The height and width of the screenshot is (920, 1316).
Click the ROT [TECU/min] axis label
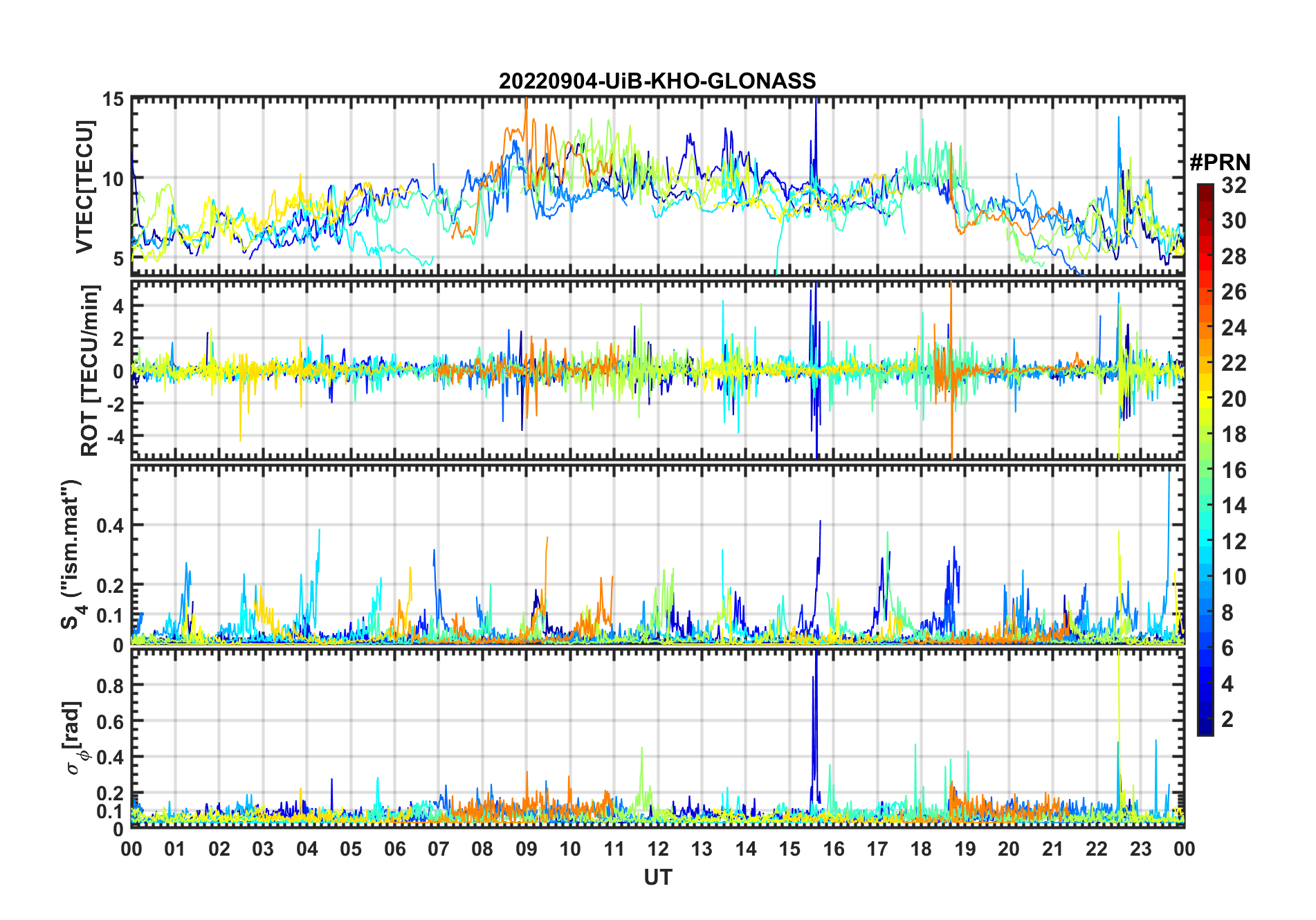90,370
